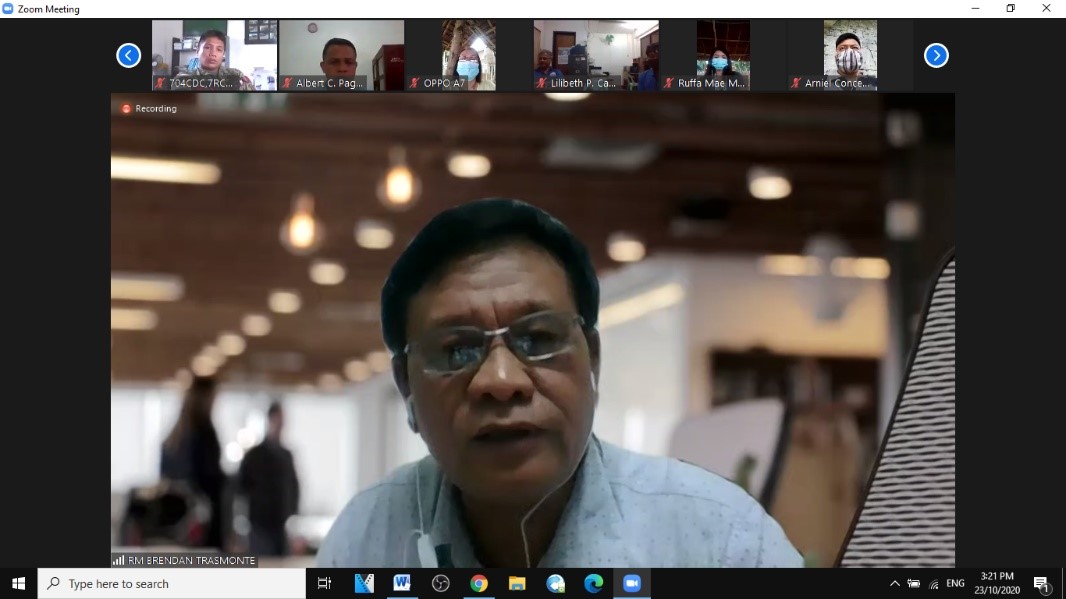Click the Type here to search box

coord(171,583)
